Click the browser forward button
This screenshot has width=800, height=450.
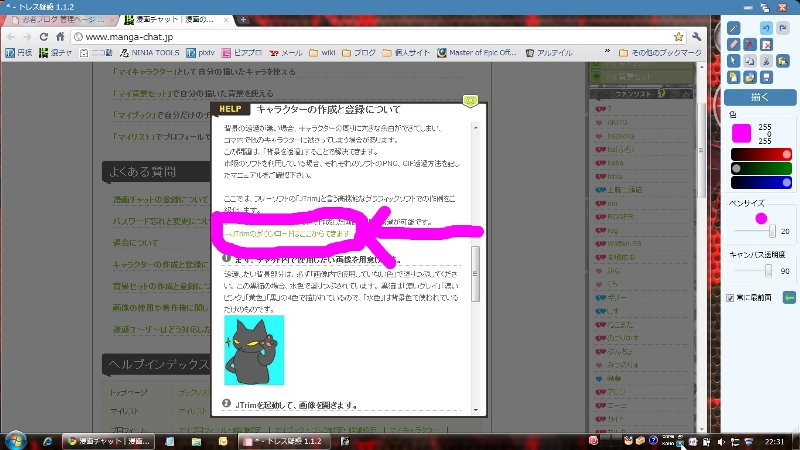click(27, 37)
